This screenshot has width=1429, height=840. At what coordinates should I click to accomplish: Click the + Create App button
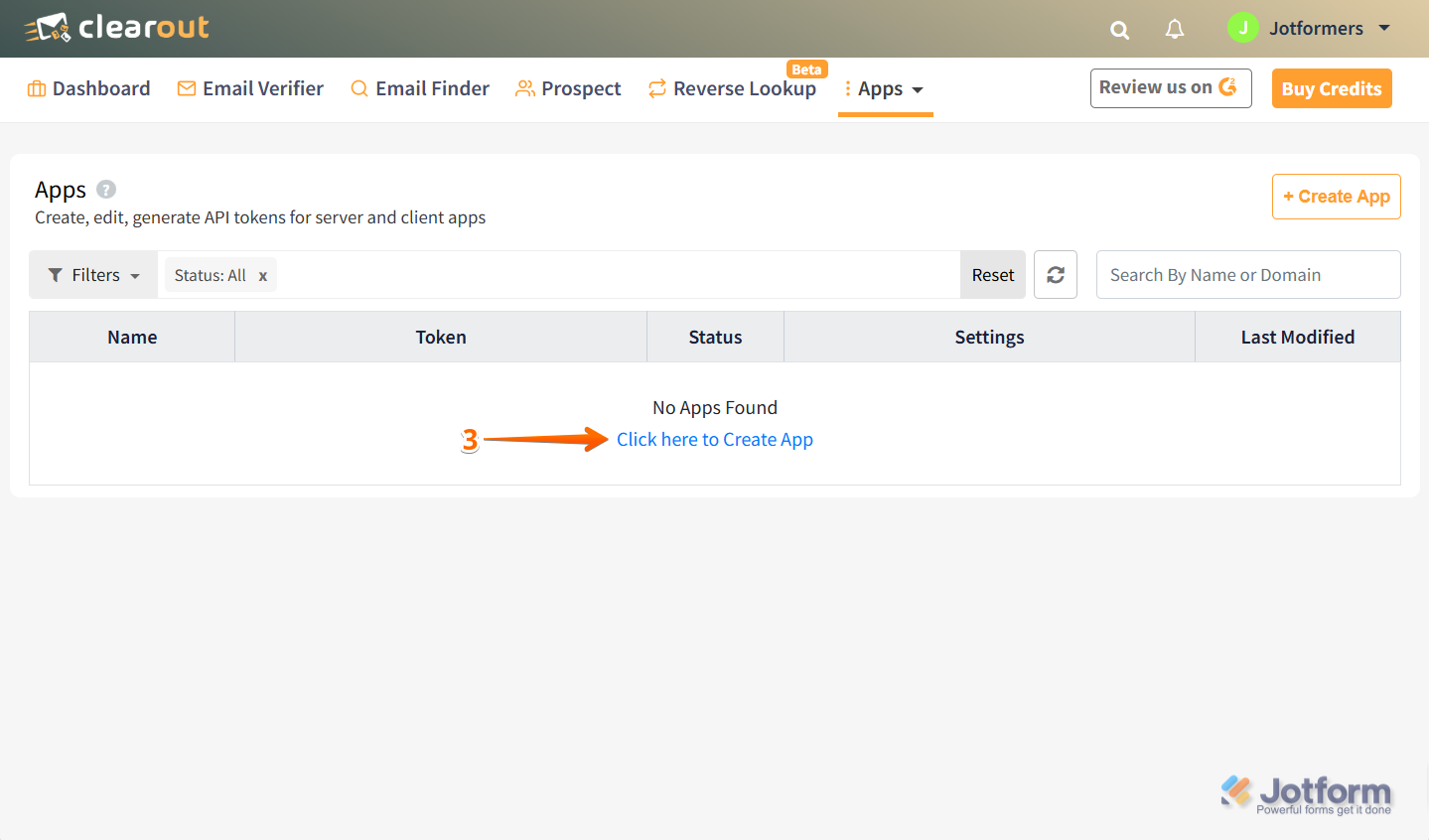click(1336, 197)
